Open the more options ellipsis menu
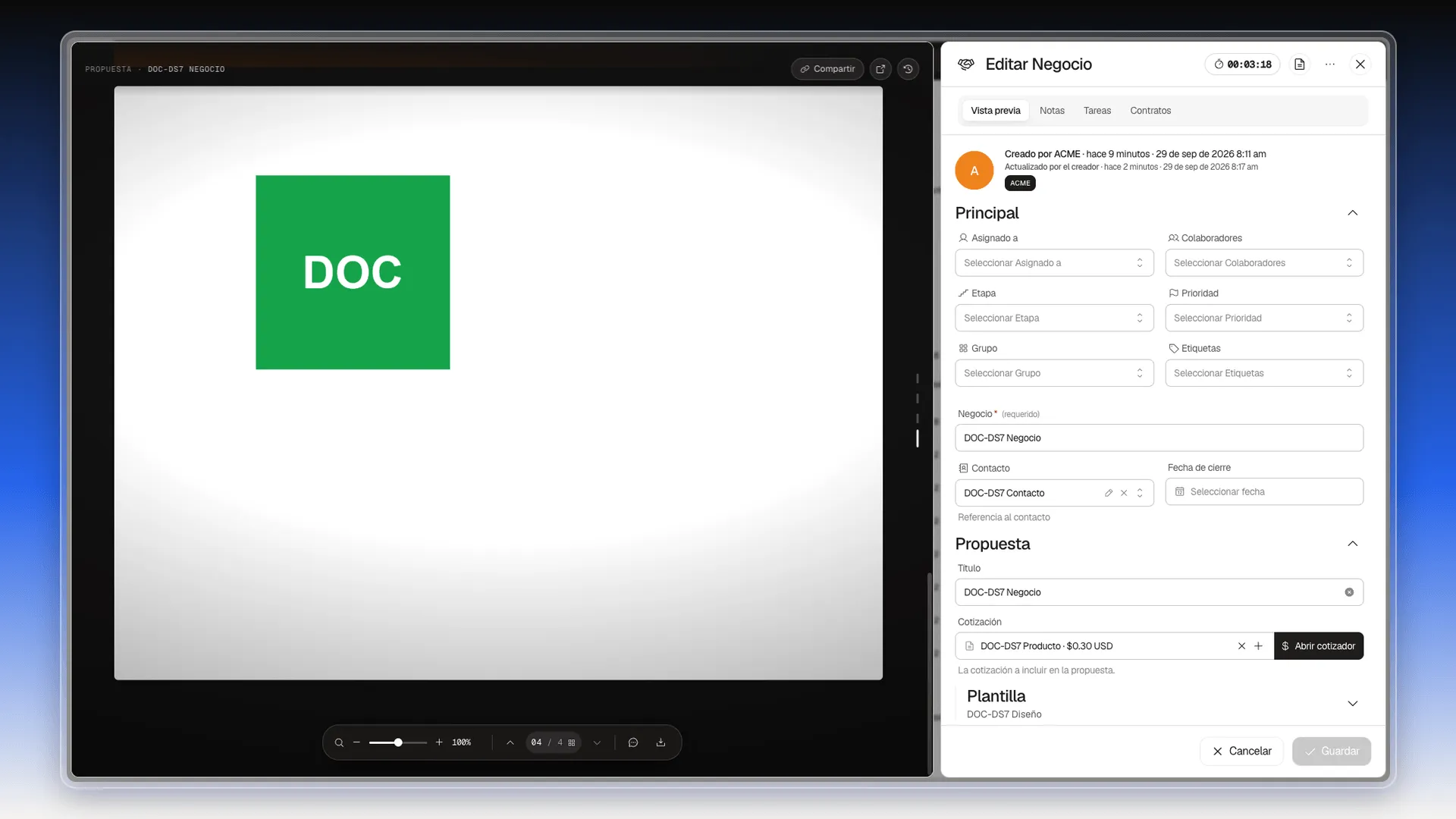 [x=1330, y=64]
